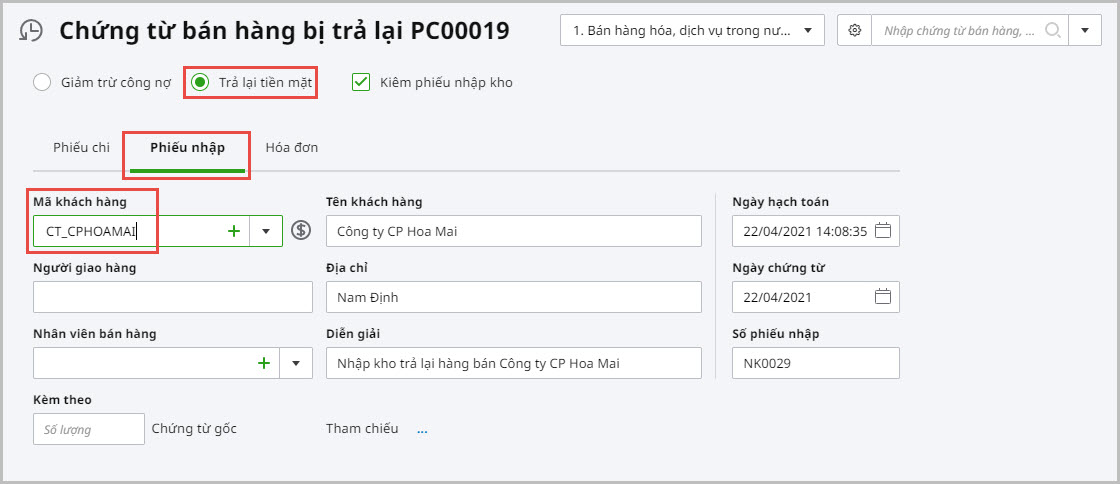Open dropdown arrow next to voucher search
Screen dimensions: 1120x484
pos(1084,31)
